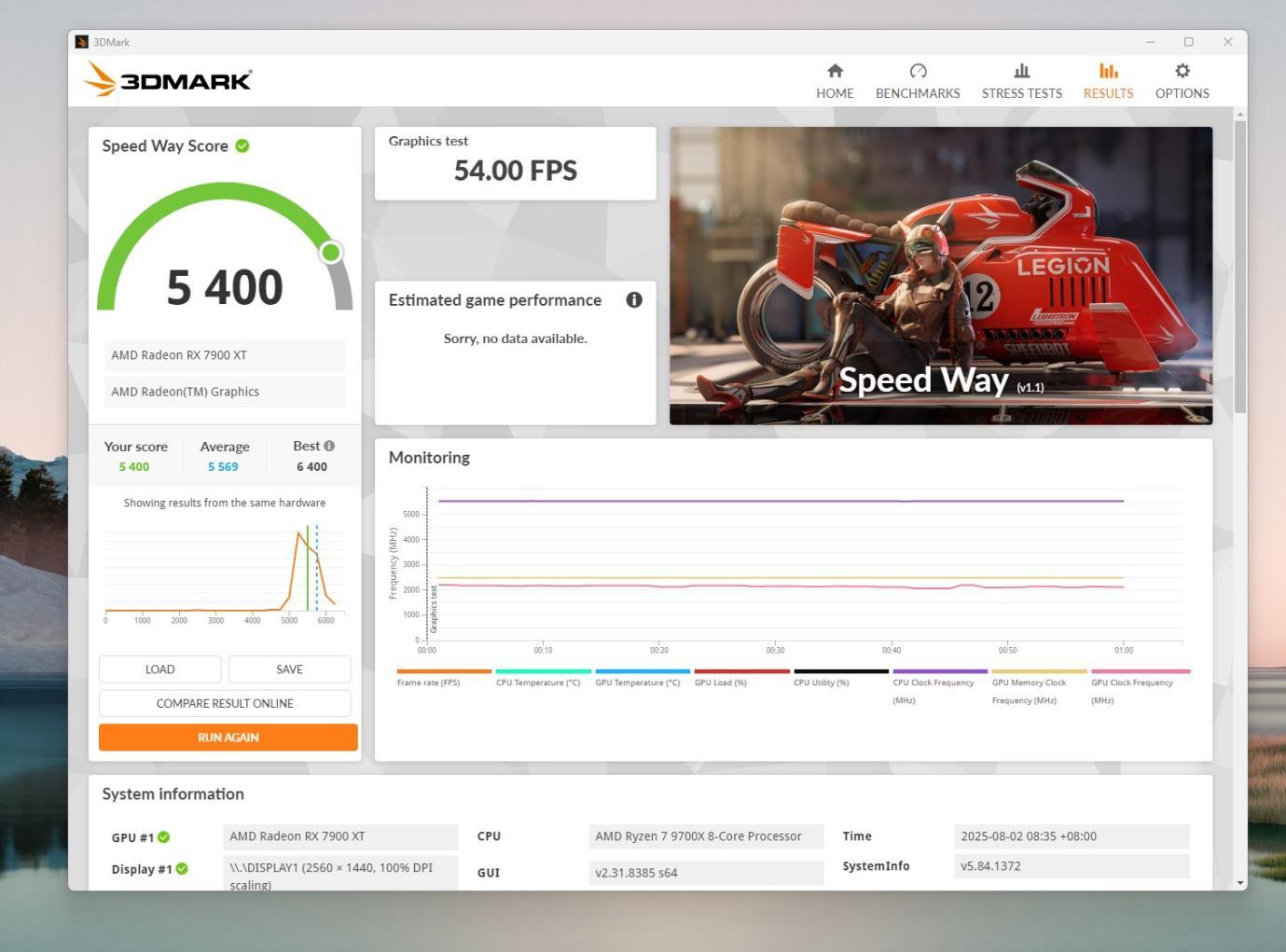Click the Monitoring frequency graph
1286x952 pixels.
coord(786,571)
